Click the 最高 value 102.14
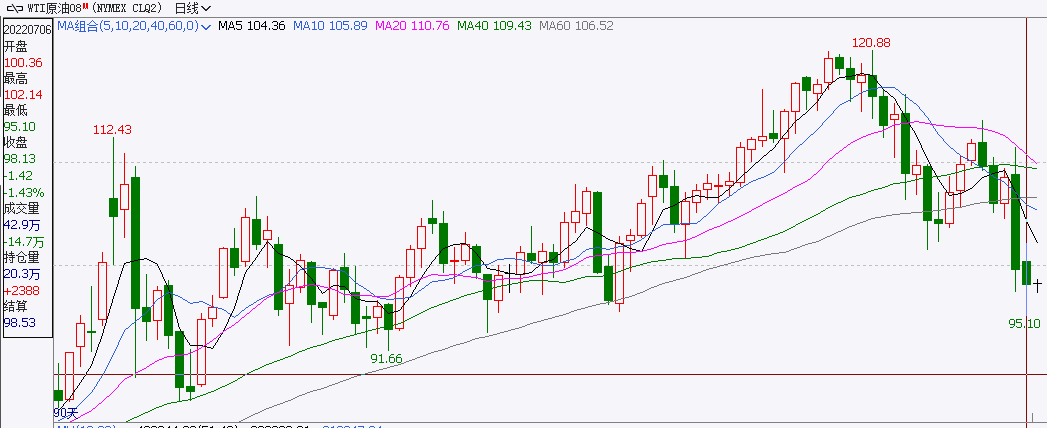The image size is (1047, 428). 23,95
